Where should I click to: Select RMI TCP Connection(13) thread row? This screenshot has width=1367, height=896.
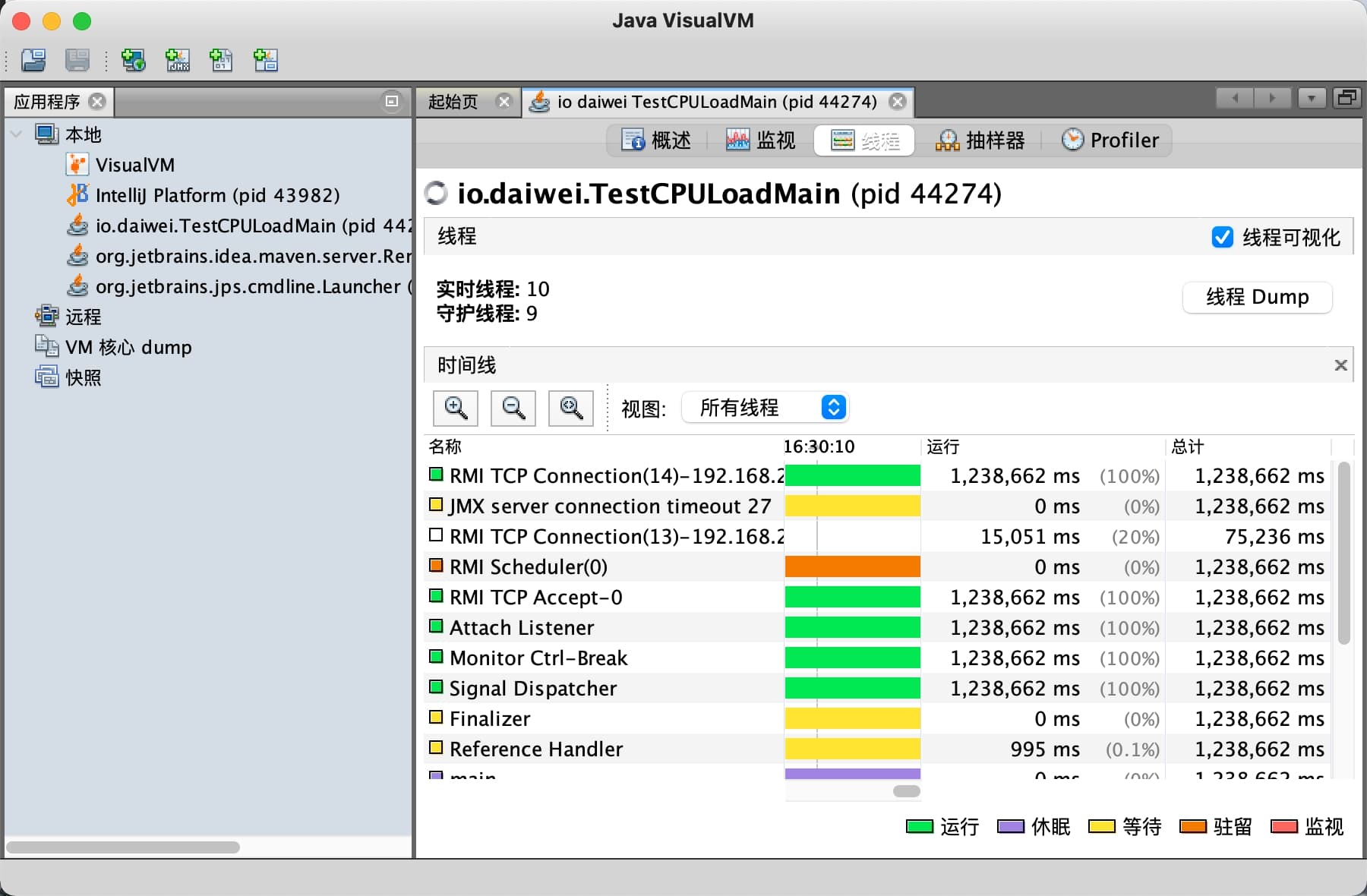(877, 537)
